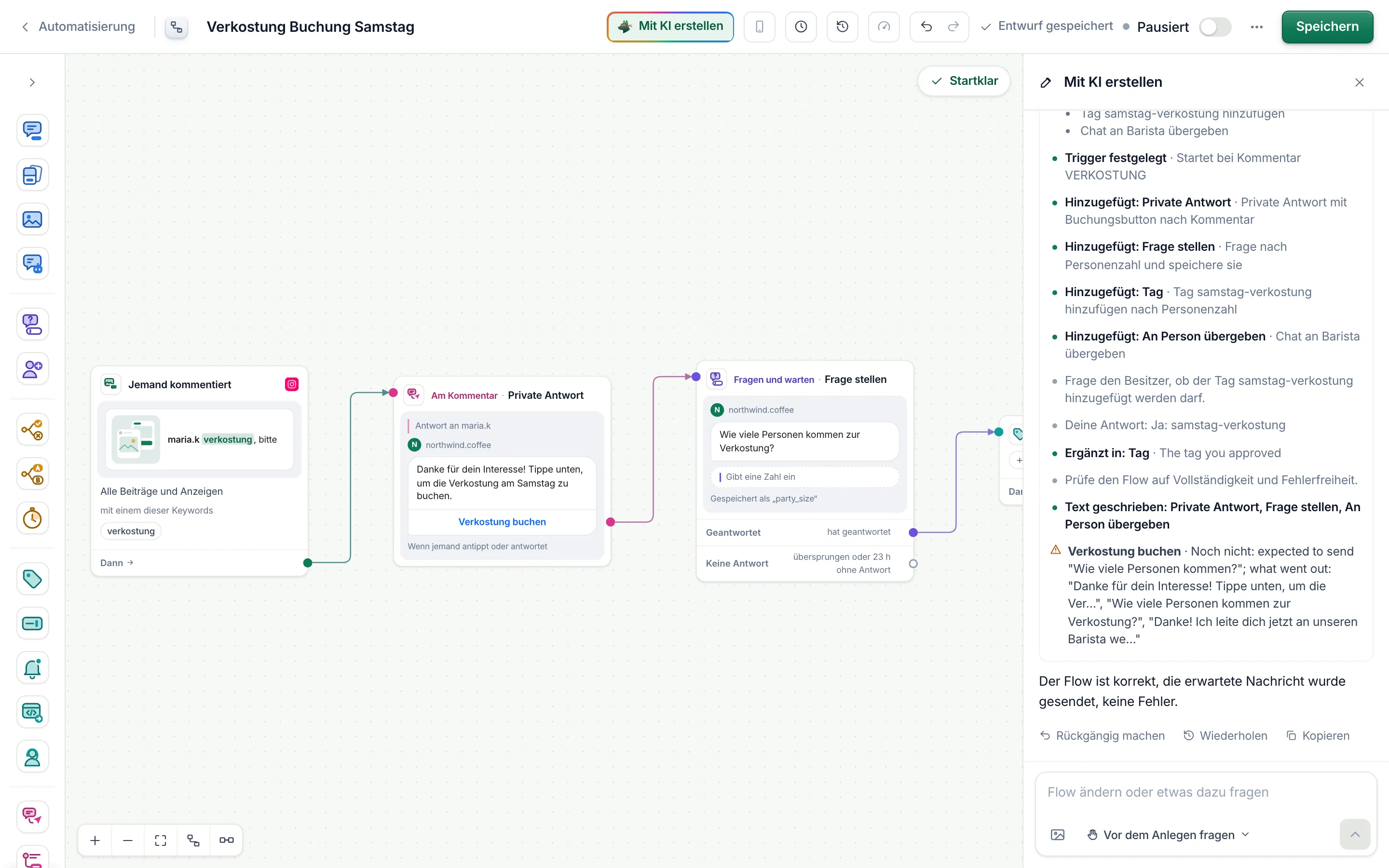Expand the AI prompt send chevron button

click(x=1355, y=835)
